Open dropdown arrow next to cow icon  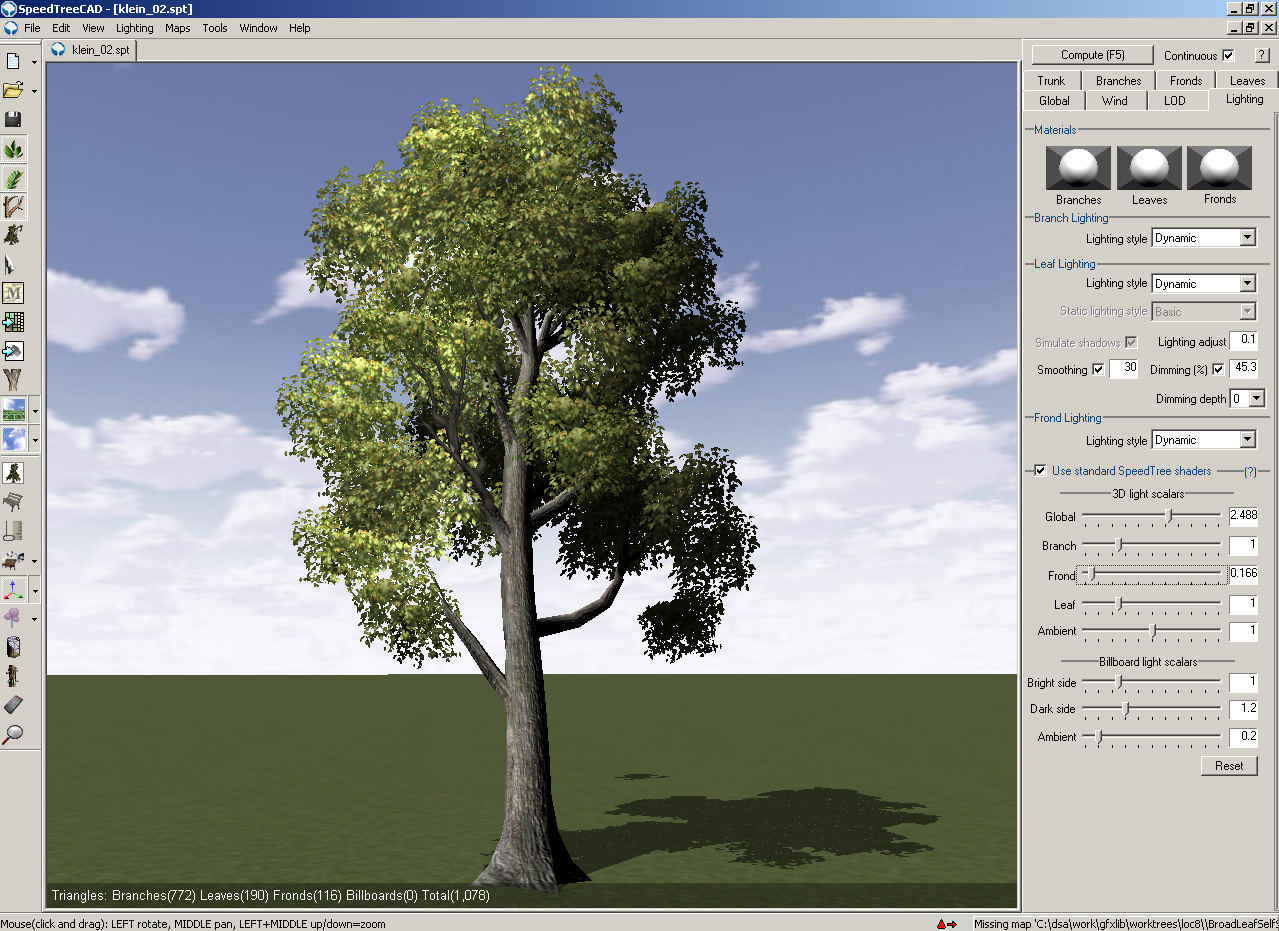click(34, 560)
